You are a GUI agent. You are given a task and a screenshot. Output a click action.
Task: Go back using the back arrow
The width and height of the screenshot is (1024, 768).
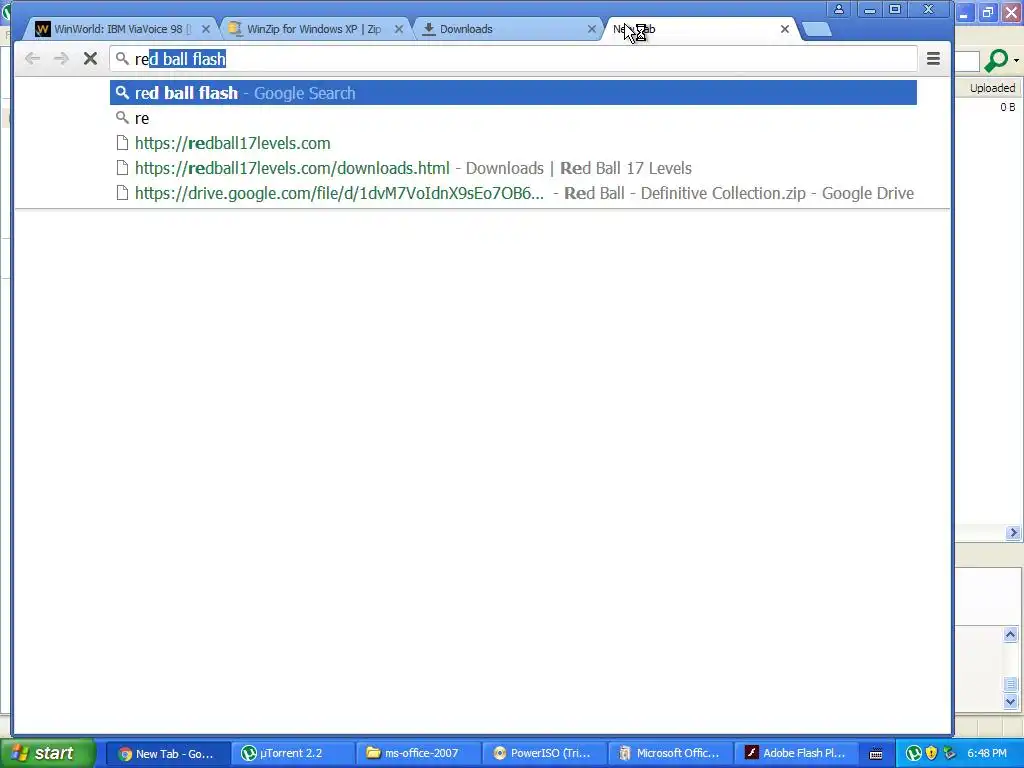33,59
